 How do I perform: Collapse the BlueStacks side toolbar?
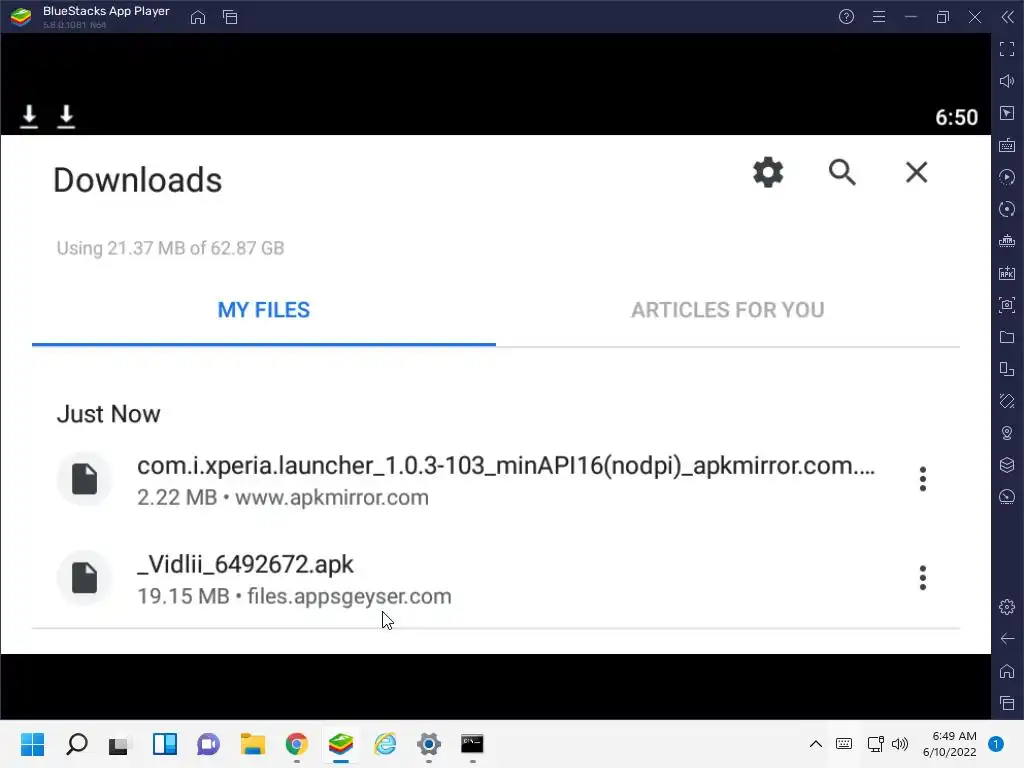pos(1007,17)
